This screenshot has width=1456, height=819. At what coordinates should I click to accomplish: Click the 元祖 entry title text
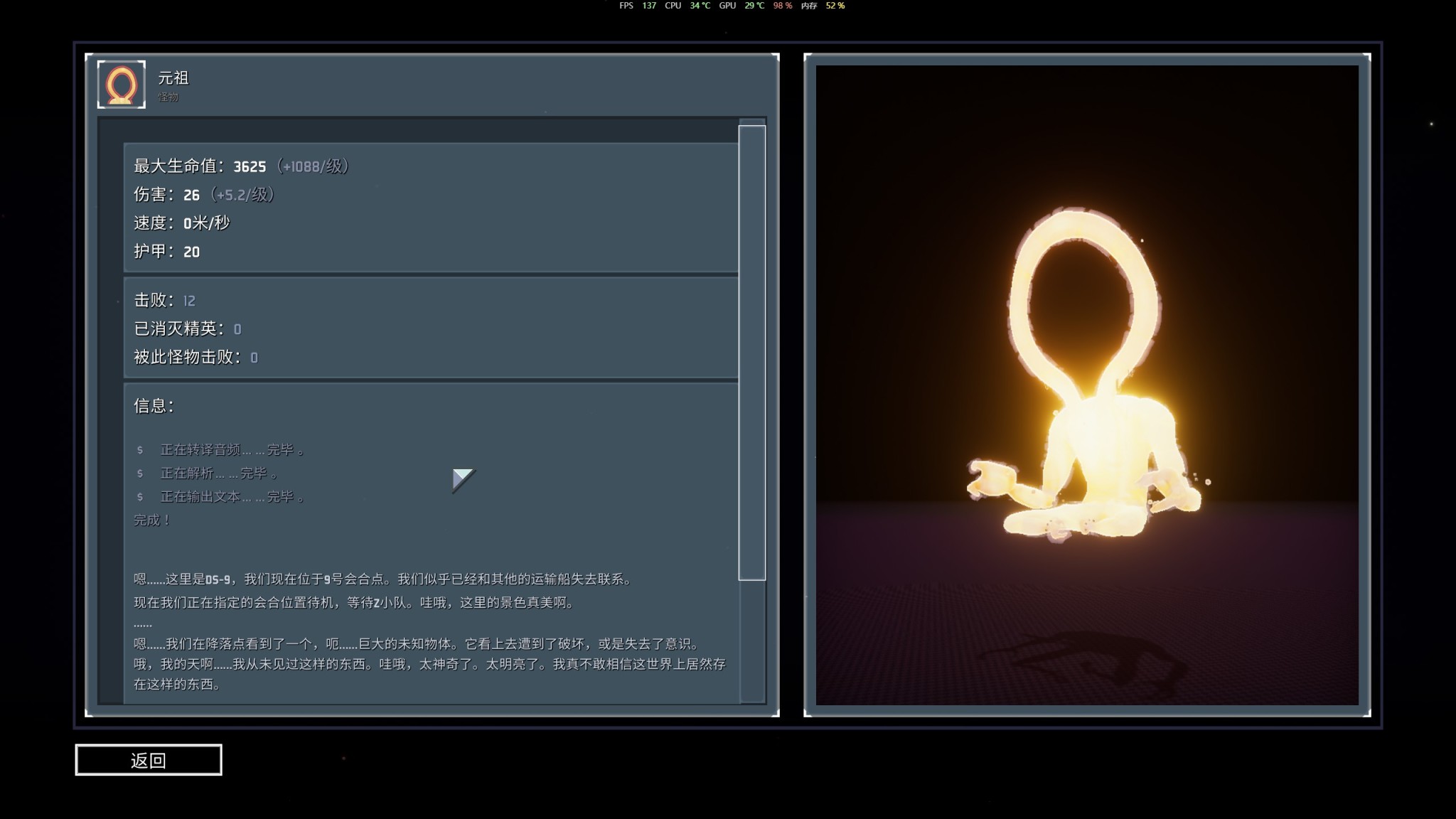pos(173,78)
